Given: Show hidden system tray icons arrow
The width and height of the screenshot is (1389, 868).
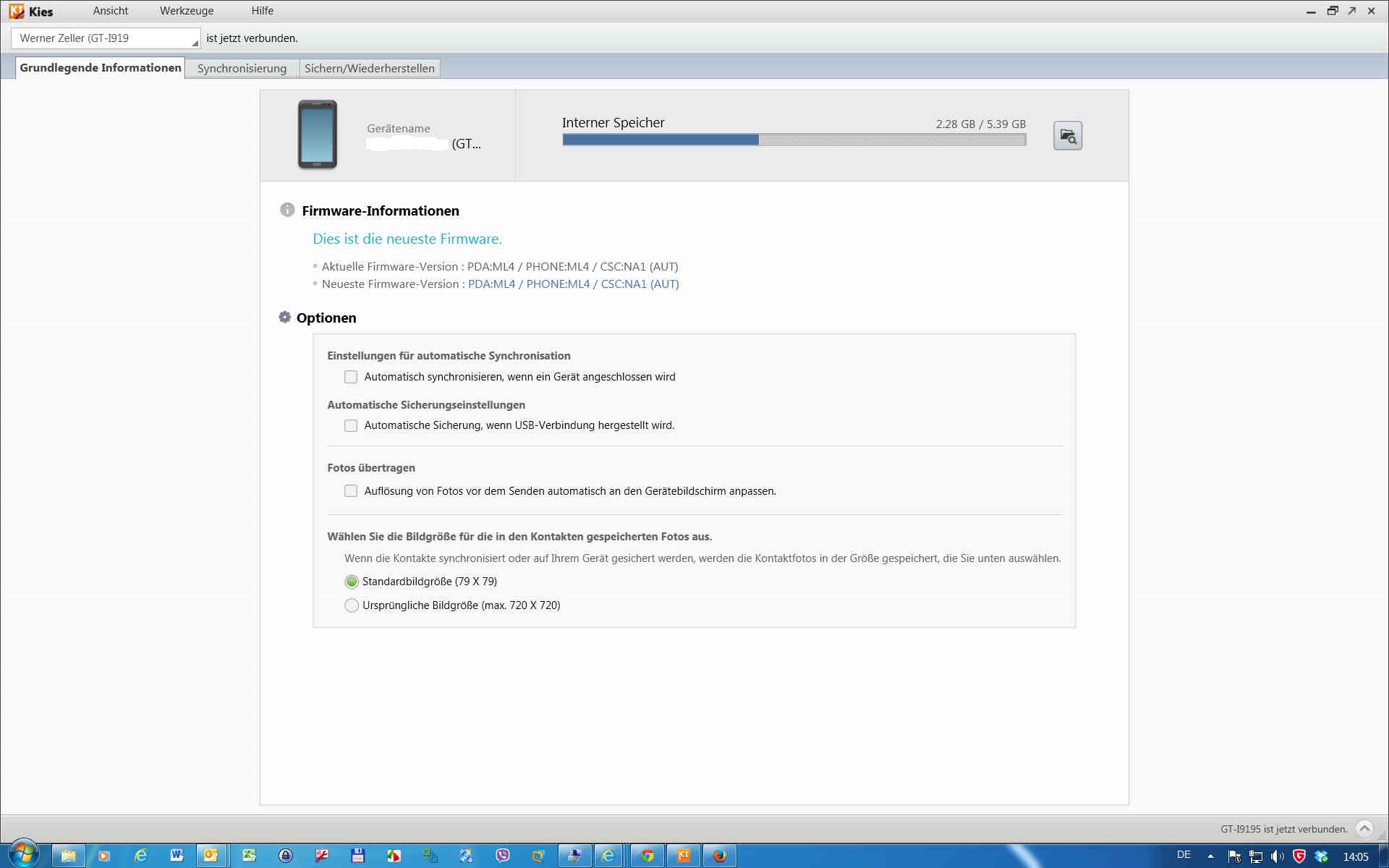Looking at the screenshot, I should tap(1210, 856).
